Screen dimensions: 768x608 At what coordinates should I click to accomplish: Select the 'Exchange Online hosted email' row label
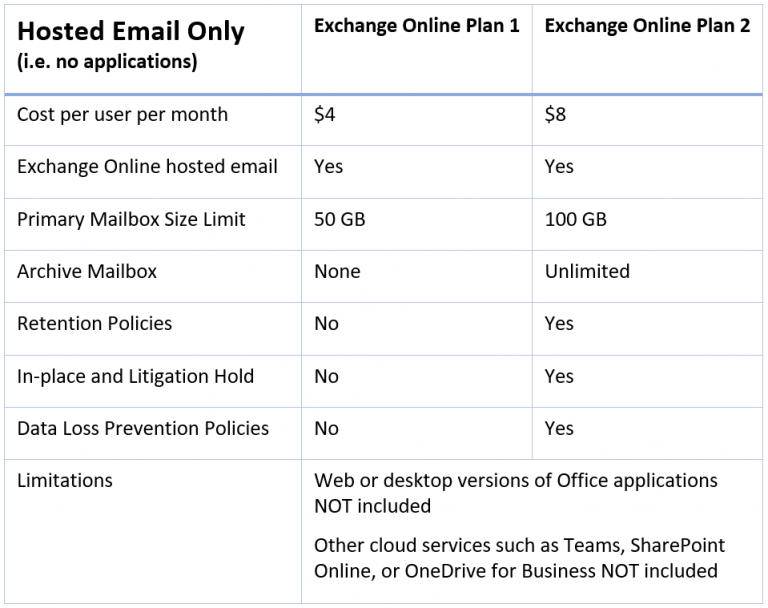(147, 167)
